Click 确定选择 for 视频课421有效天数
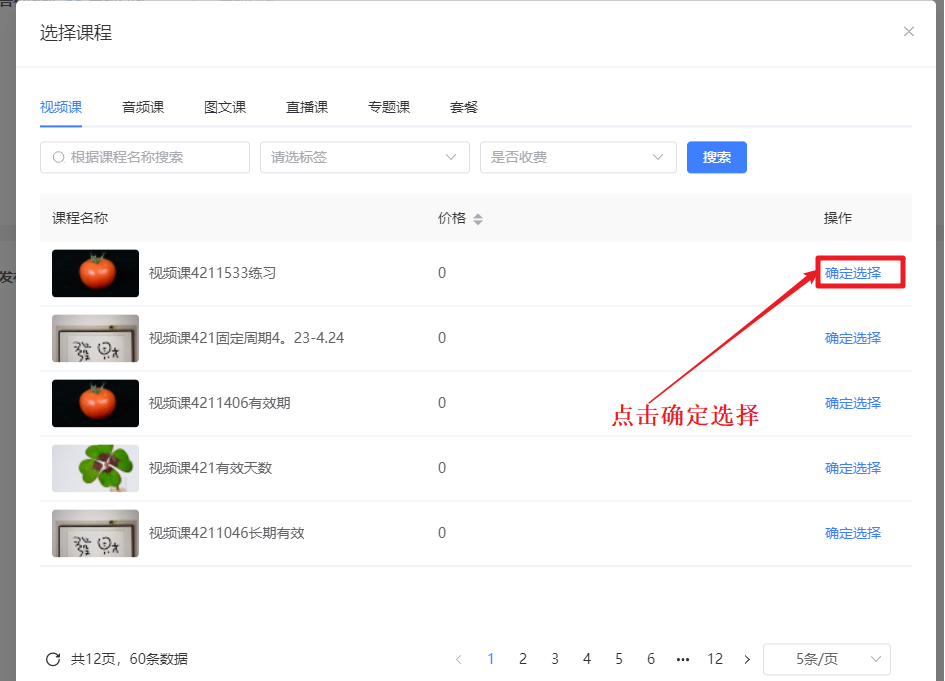This screenshot has width=945, height=681. pyautogui.click(x=853, y=468)
